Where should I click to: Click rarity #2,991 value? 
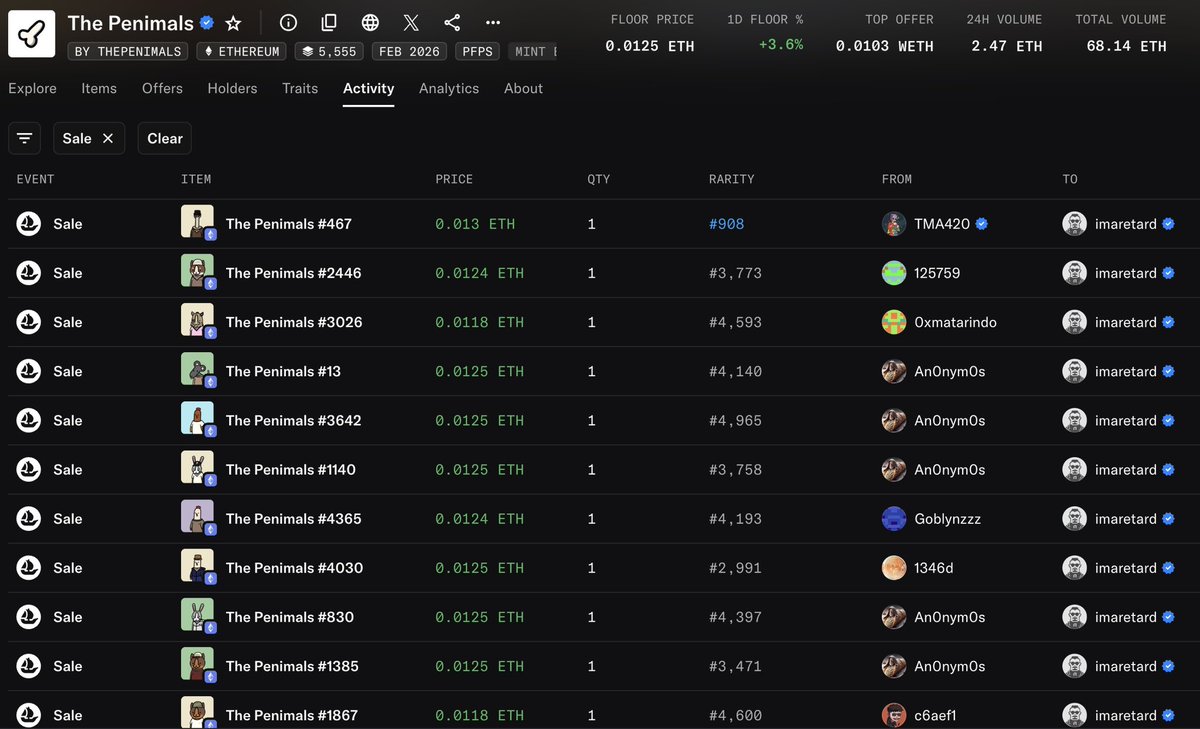(735, 568)
